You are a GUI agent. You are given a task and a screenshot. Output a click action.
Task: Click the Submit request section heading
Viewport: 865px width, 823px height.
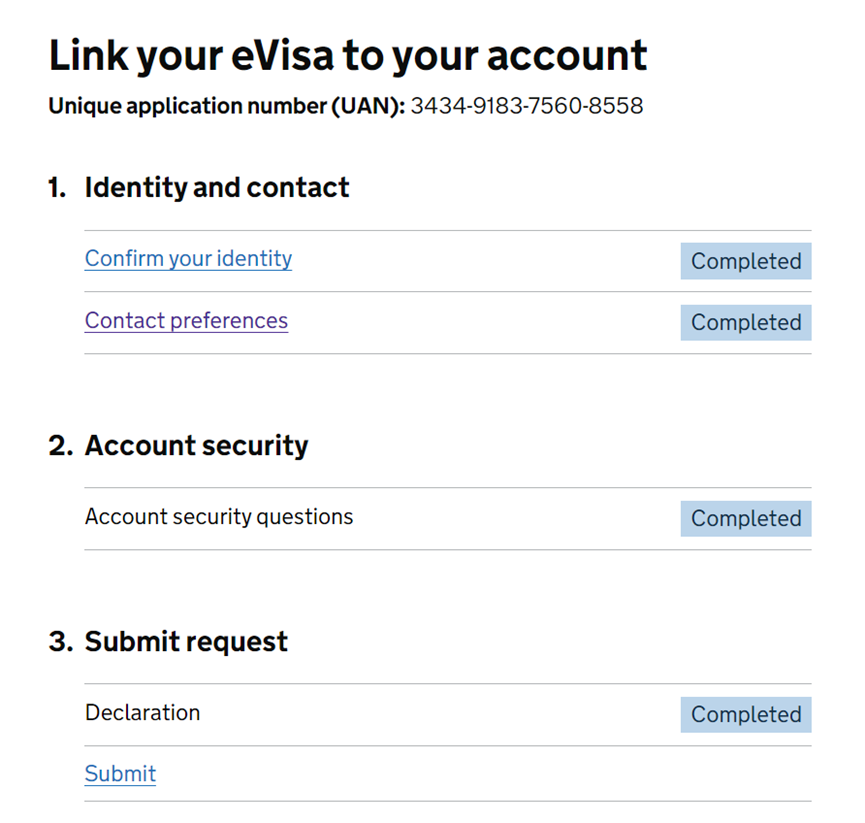(x=186, y=642)
